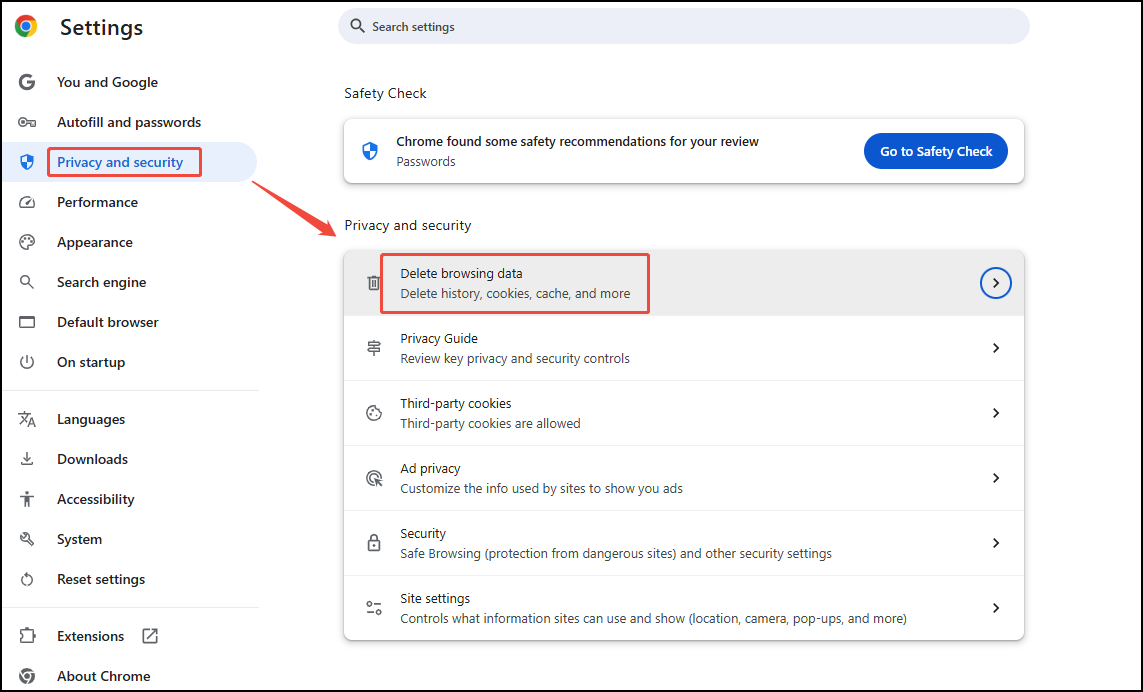
Task: Click Security row title
Action: coord(423,533)
